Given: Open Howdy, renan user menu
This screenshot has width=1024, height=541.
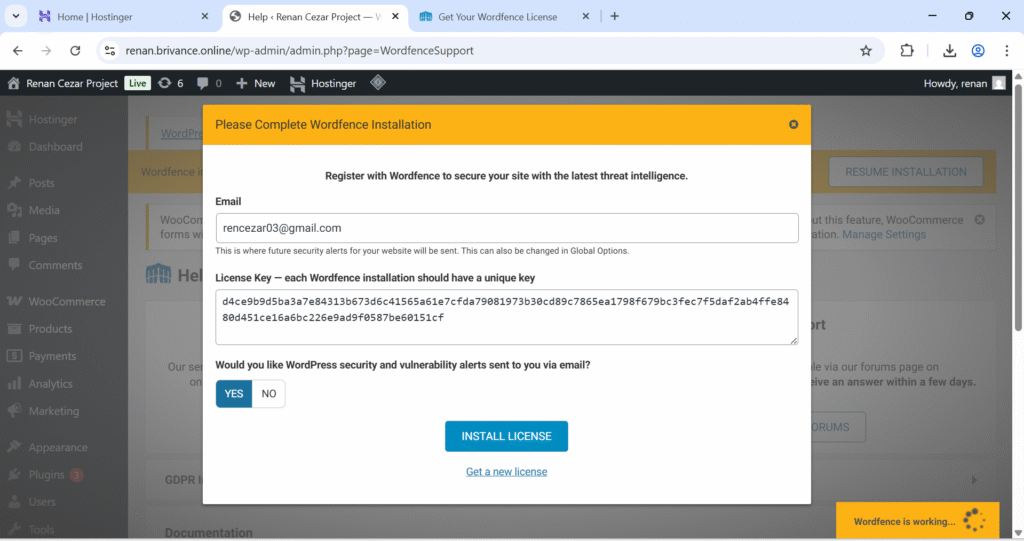Looking at the screenshot, I should [964, 83].
